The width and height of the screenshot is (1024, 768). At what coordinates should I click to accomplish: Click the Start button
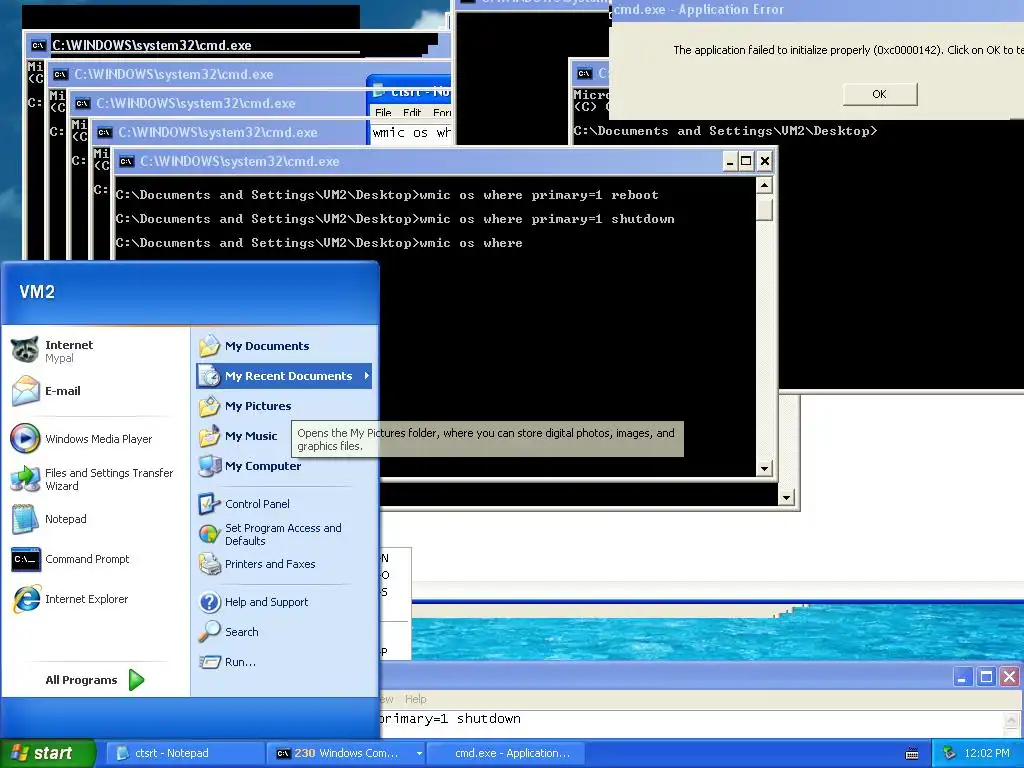tap(47, 753)
